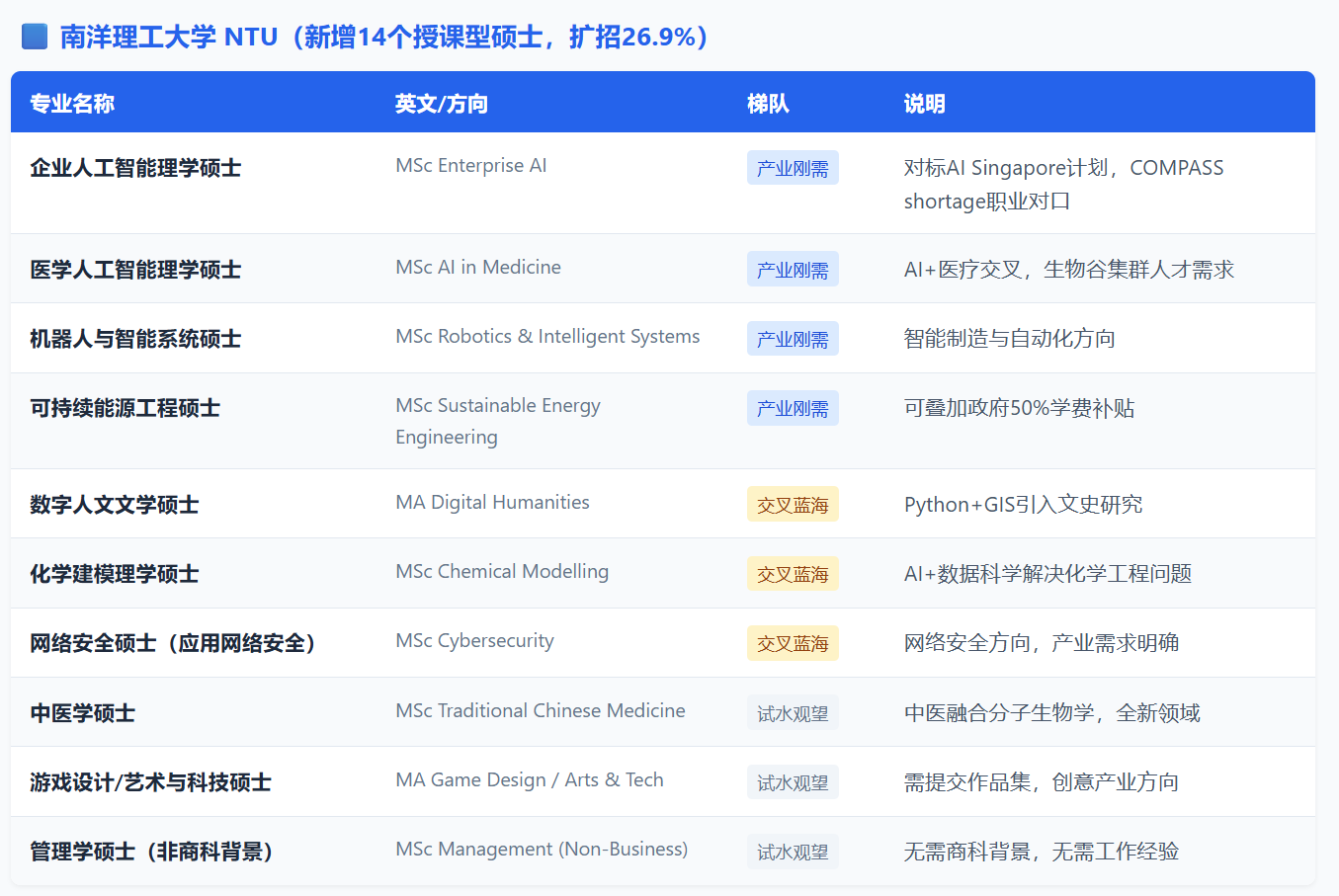Click the 说明 column header
This screenshot has height=896, width=1339.
point(925,104)
